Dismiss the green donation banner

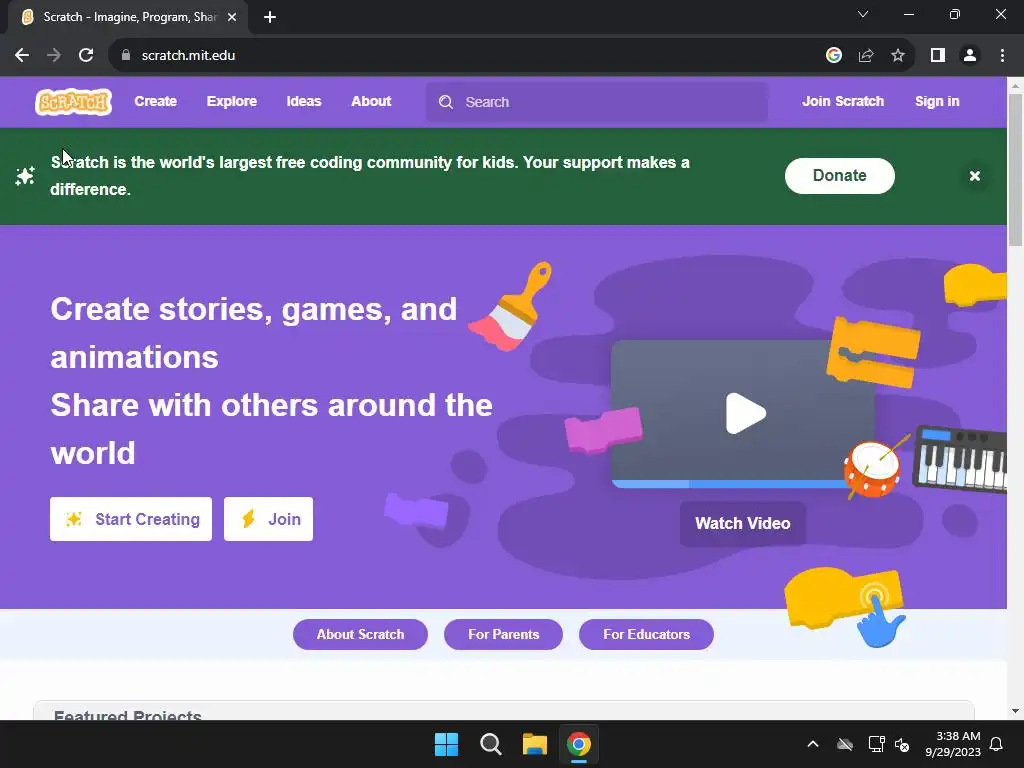point(975,176)
